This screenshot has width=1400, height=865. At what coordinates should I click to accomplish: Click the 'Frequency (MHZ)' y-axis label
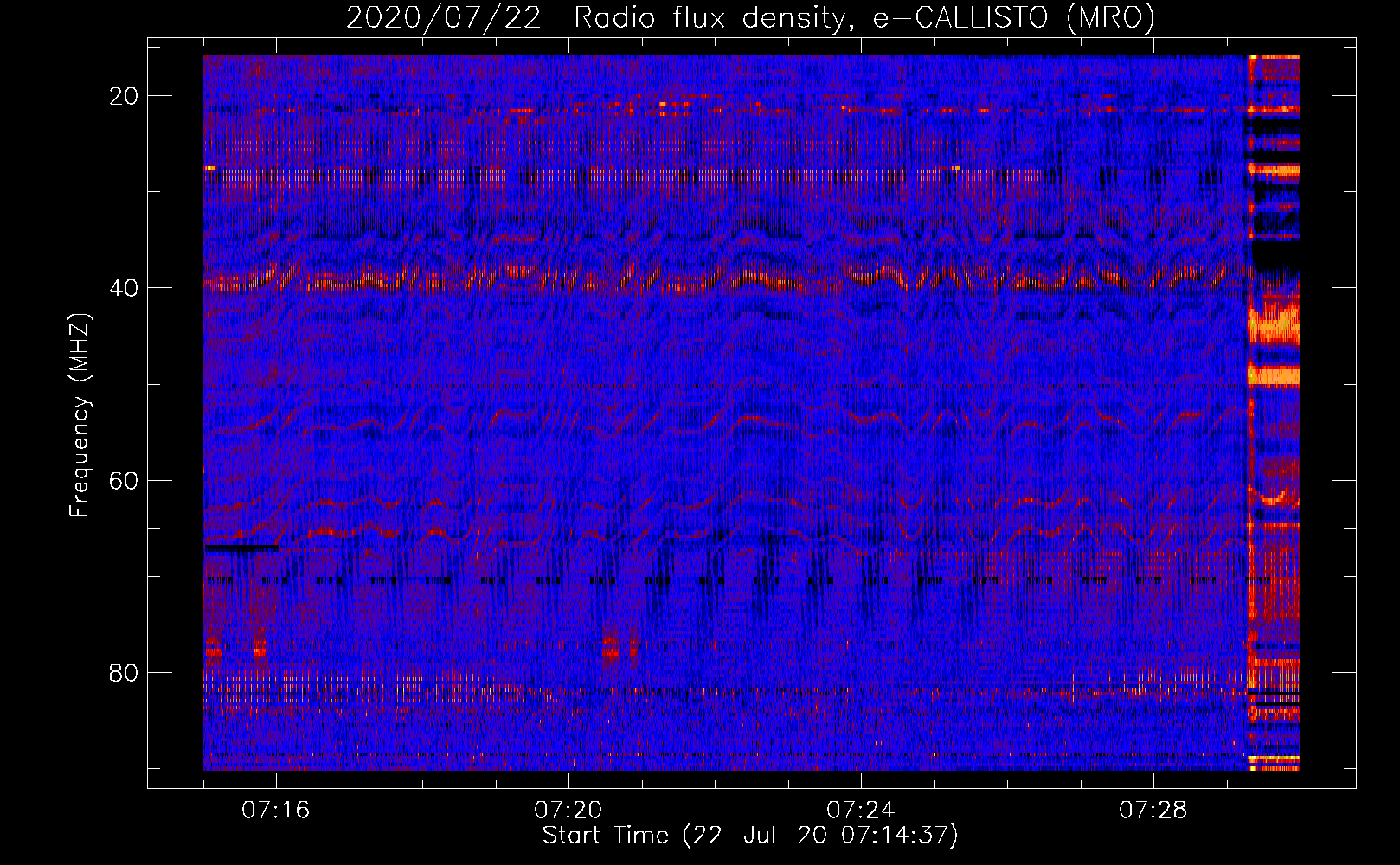tap(80, 415)
